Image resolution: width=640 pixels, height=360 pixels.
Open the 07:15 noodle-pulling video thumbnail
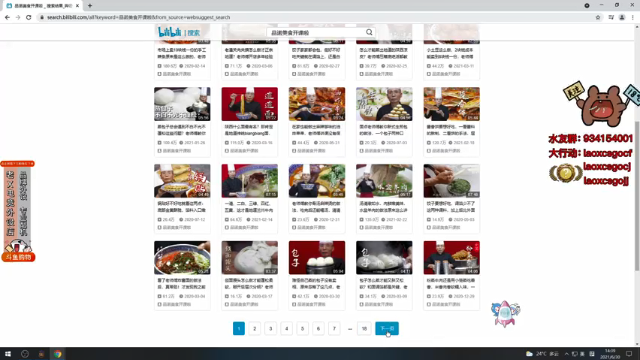pyautogui.click(x=249, y=181)
